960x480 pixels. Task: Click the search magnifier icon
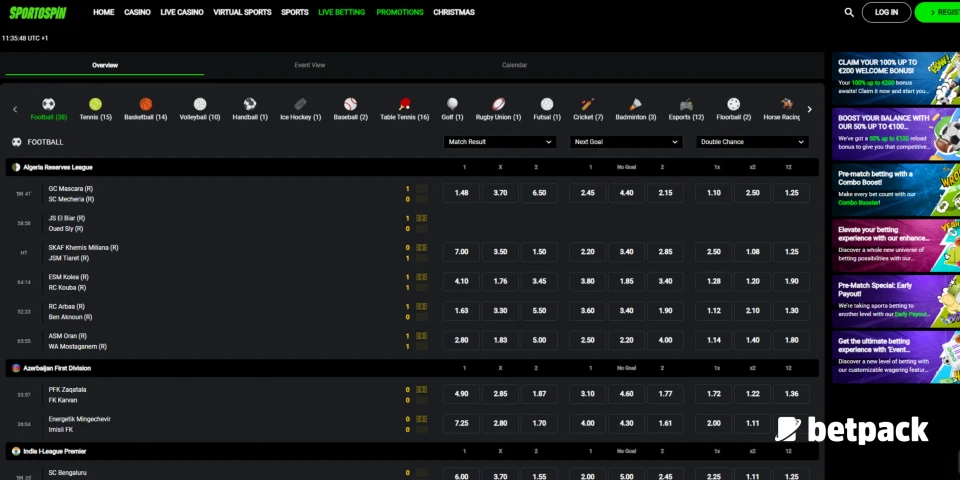tap(849, 13)
